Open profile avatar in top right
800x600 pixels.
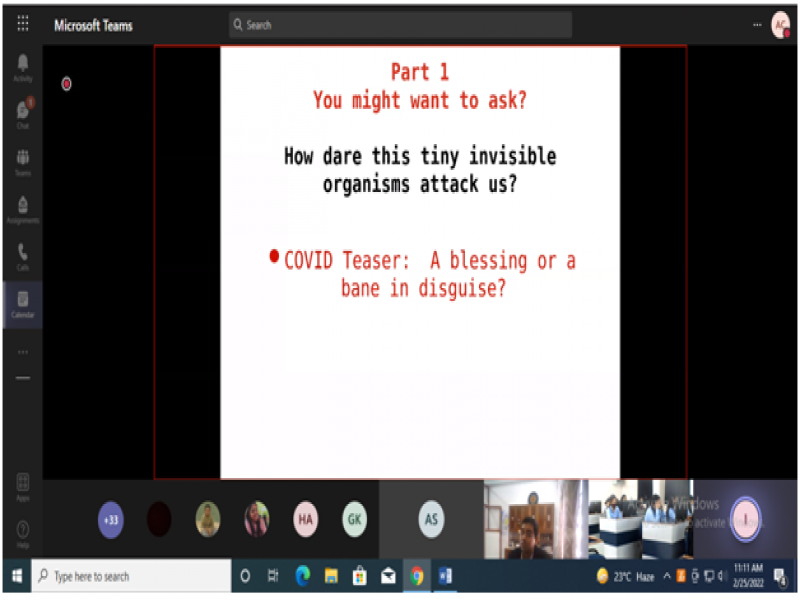pos(780,25)
